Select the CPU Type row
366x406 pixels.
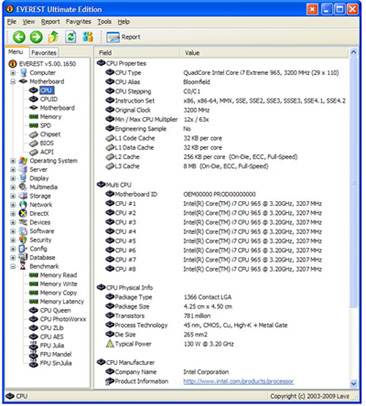[x=223, y=73]
